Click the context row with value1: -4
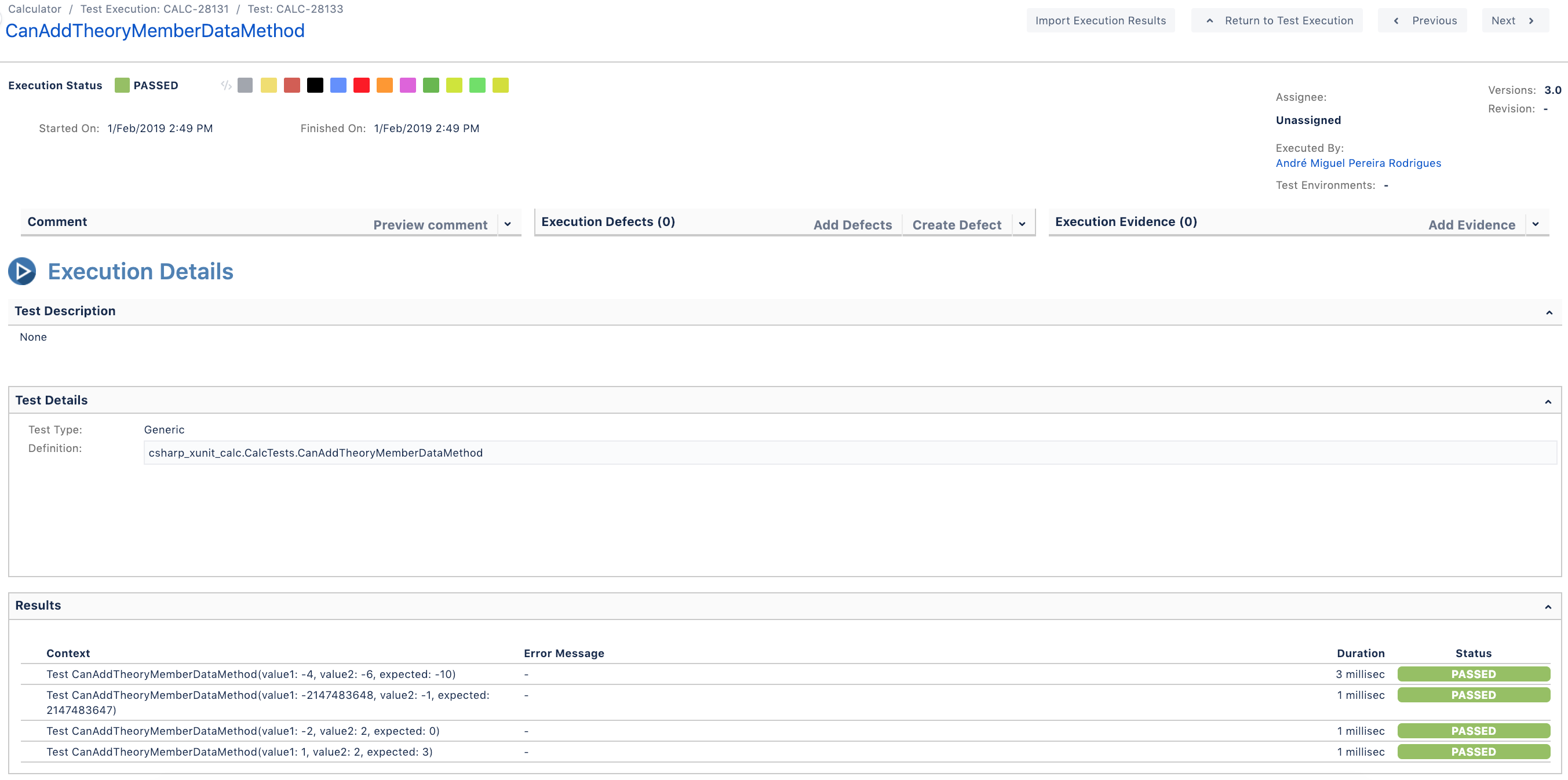Image resolution: width=1568 pixels, height=780 pixels. pos(785,674)
